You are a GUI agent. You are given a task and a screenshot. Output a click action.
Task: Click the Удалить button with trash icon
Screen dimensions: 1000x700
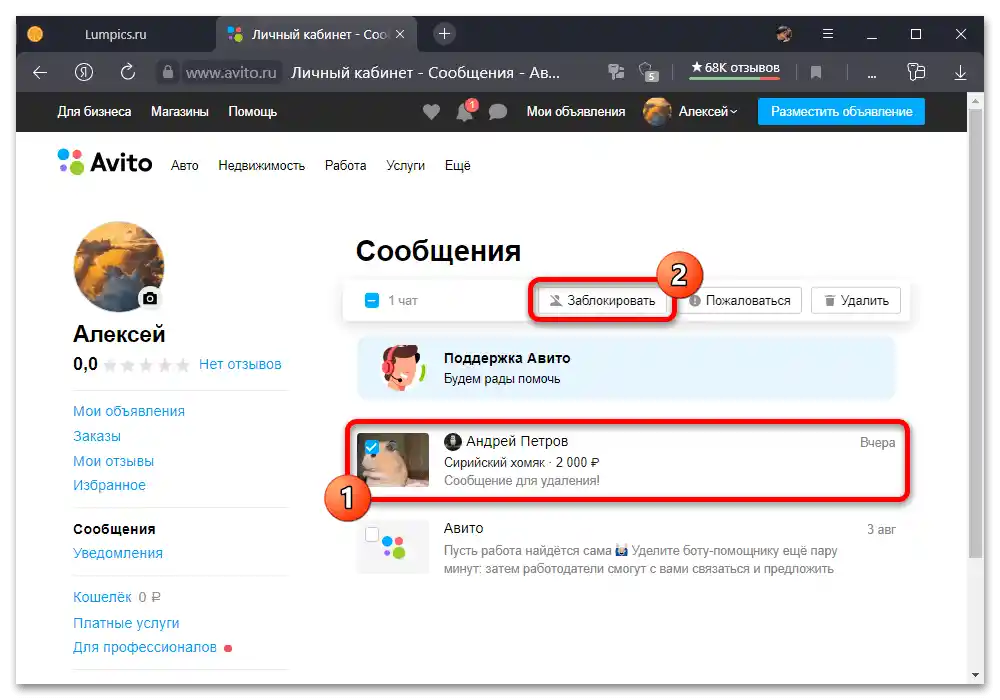point(856,300)
